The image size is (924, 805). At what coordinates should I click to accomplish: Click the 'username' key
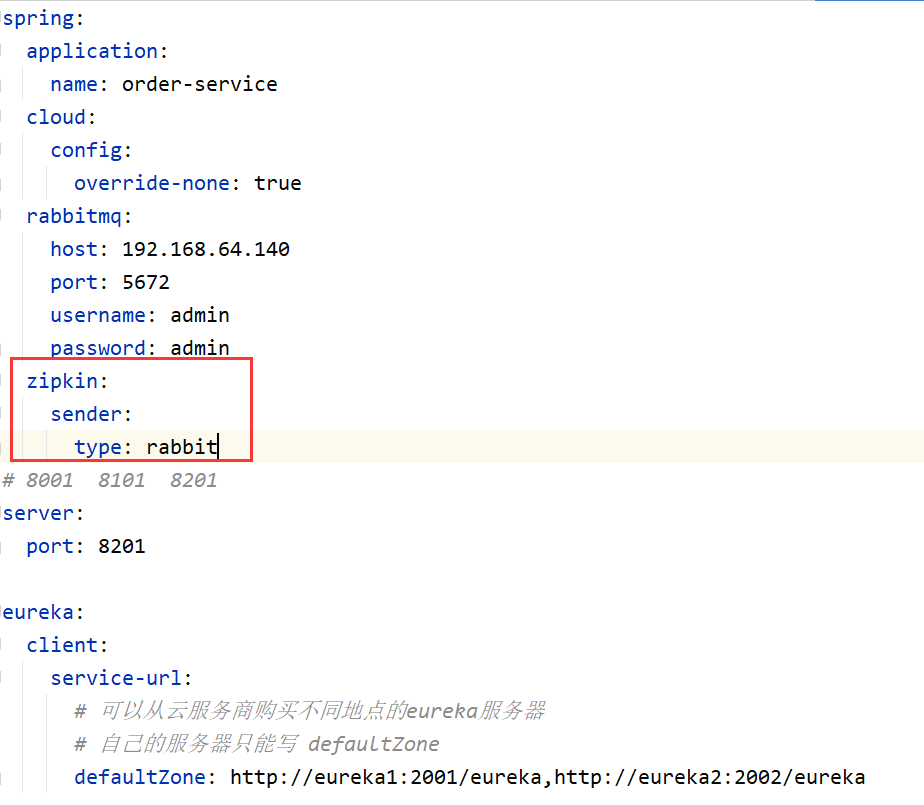pos(98,315)
